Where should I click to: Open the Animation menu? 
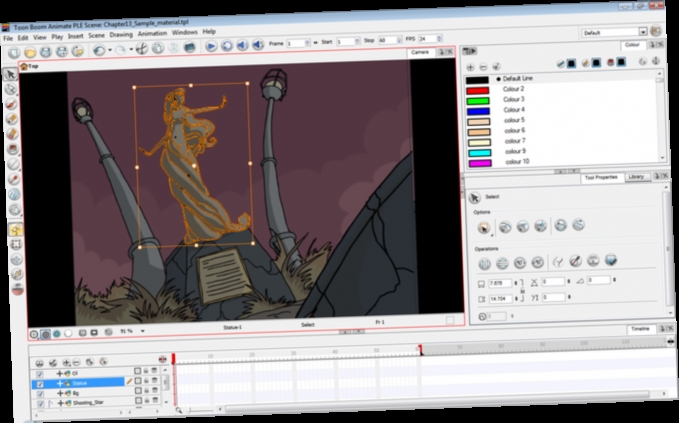click(152, 34)
